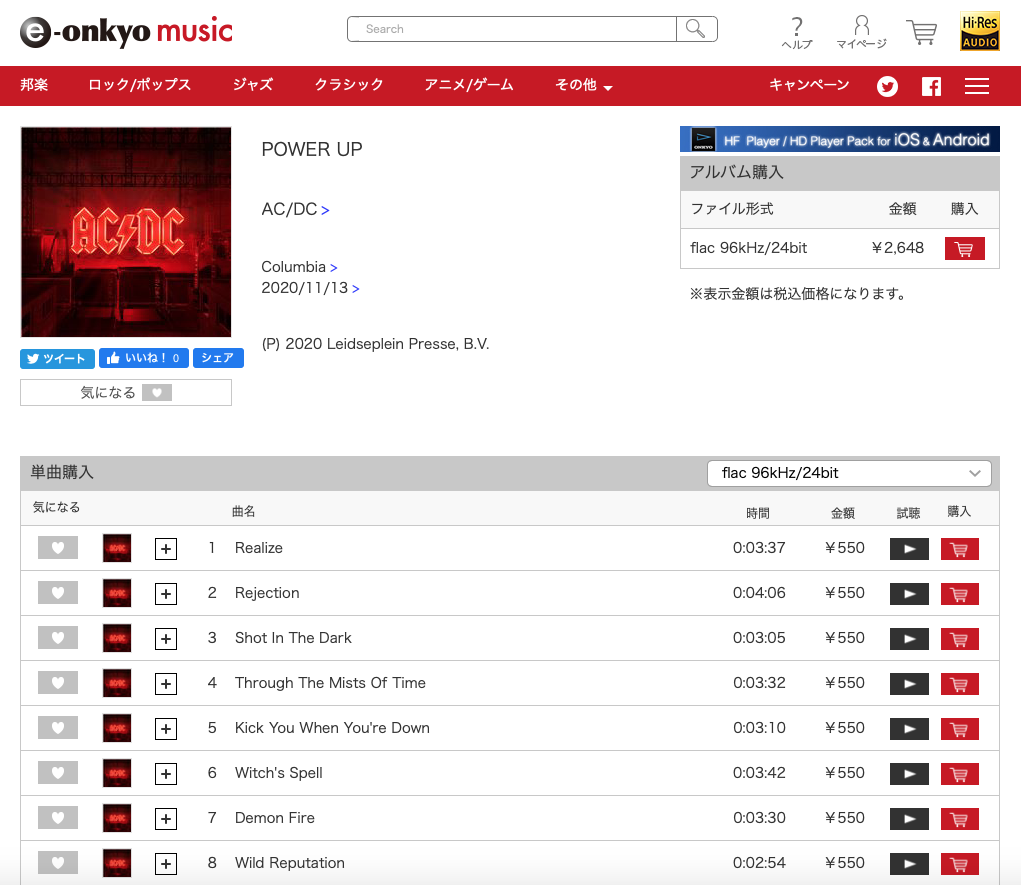The width and height of the screenshot is (1021, 885).
Task: Add Shot In The Dark to cart
Action: [x=960, y=639]
